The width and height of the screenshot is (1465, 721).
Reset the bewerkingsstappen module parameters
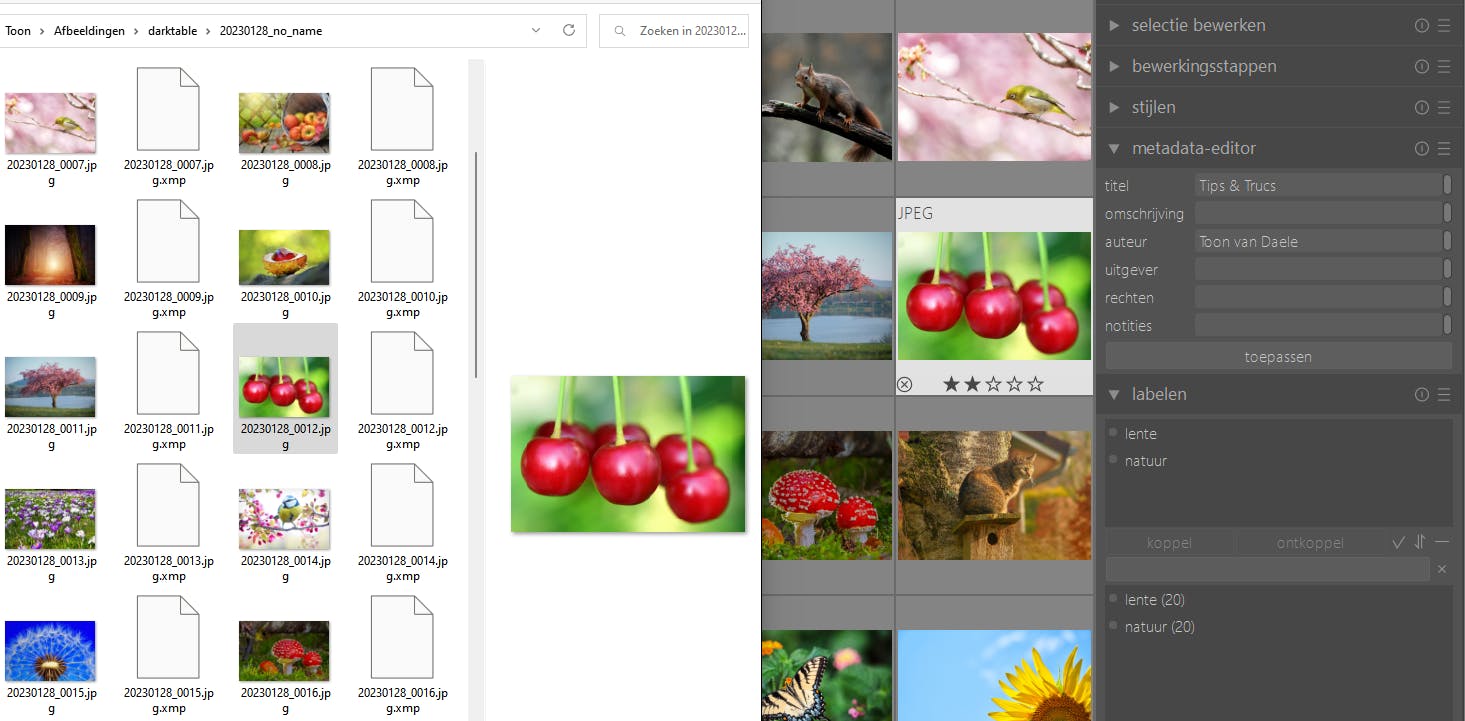[1422, 67]
